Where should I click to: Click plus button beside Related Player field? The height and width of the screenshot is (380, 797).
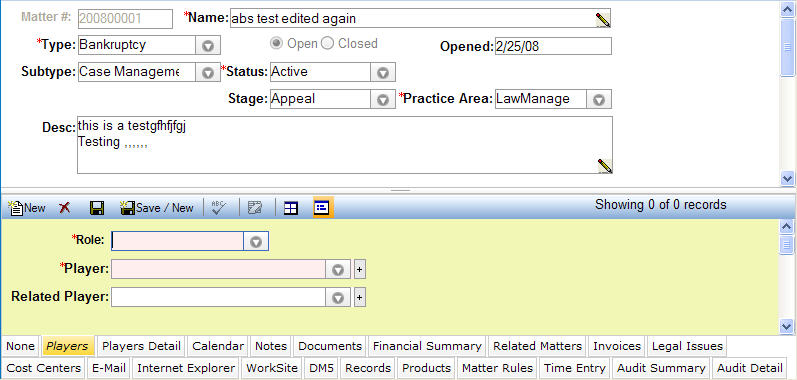pyautogui.click(x=359, y=297)
